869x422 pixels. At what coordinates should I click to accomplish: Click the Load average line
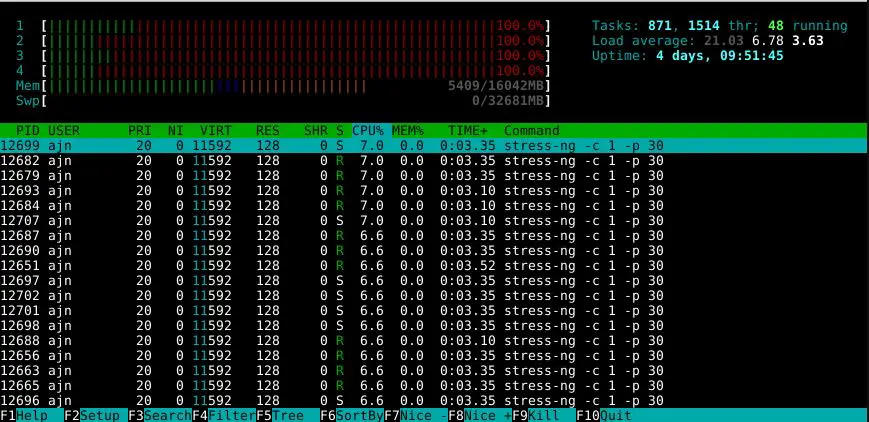pyautogui.click(x=708, y=40)
